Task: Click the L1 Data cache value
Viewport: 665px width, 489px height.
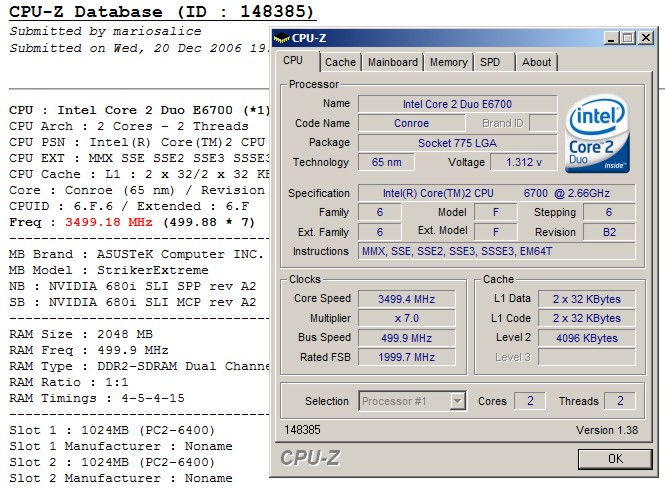Action: coord(587,299)
